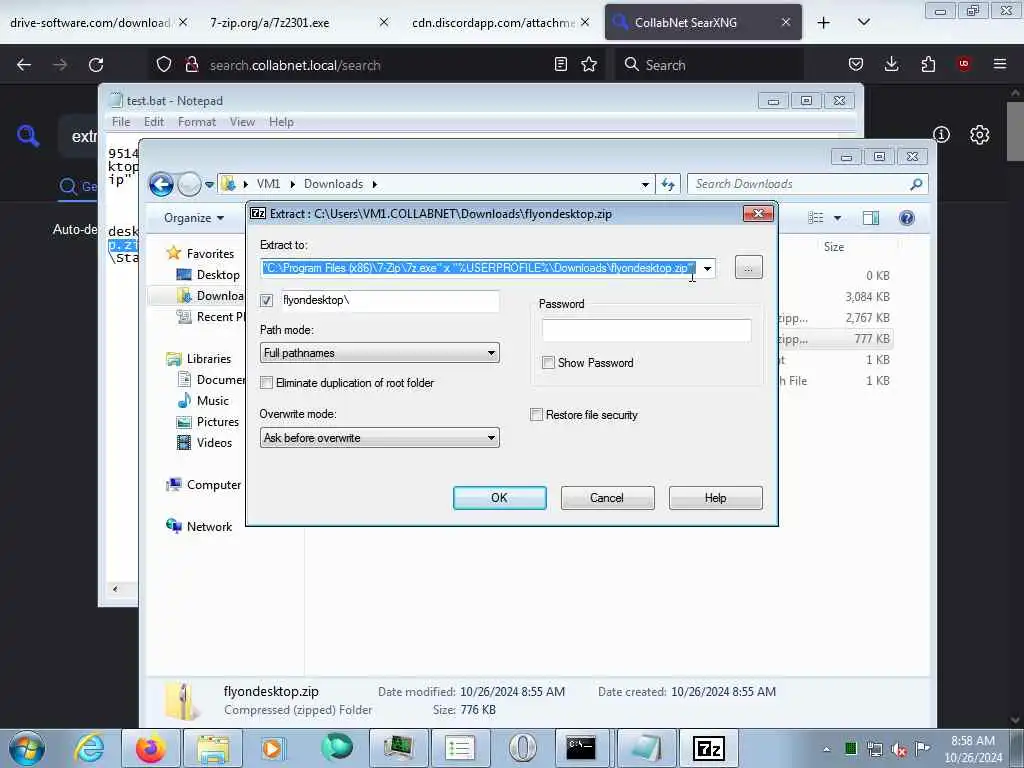Open a new browser tab
The height and width of the screenshot is (768, 1024).
pyautogui.click(x=824, y=23)
